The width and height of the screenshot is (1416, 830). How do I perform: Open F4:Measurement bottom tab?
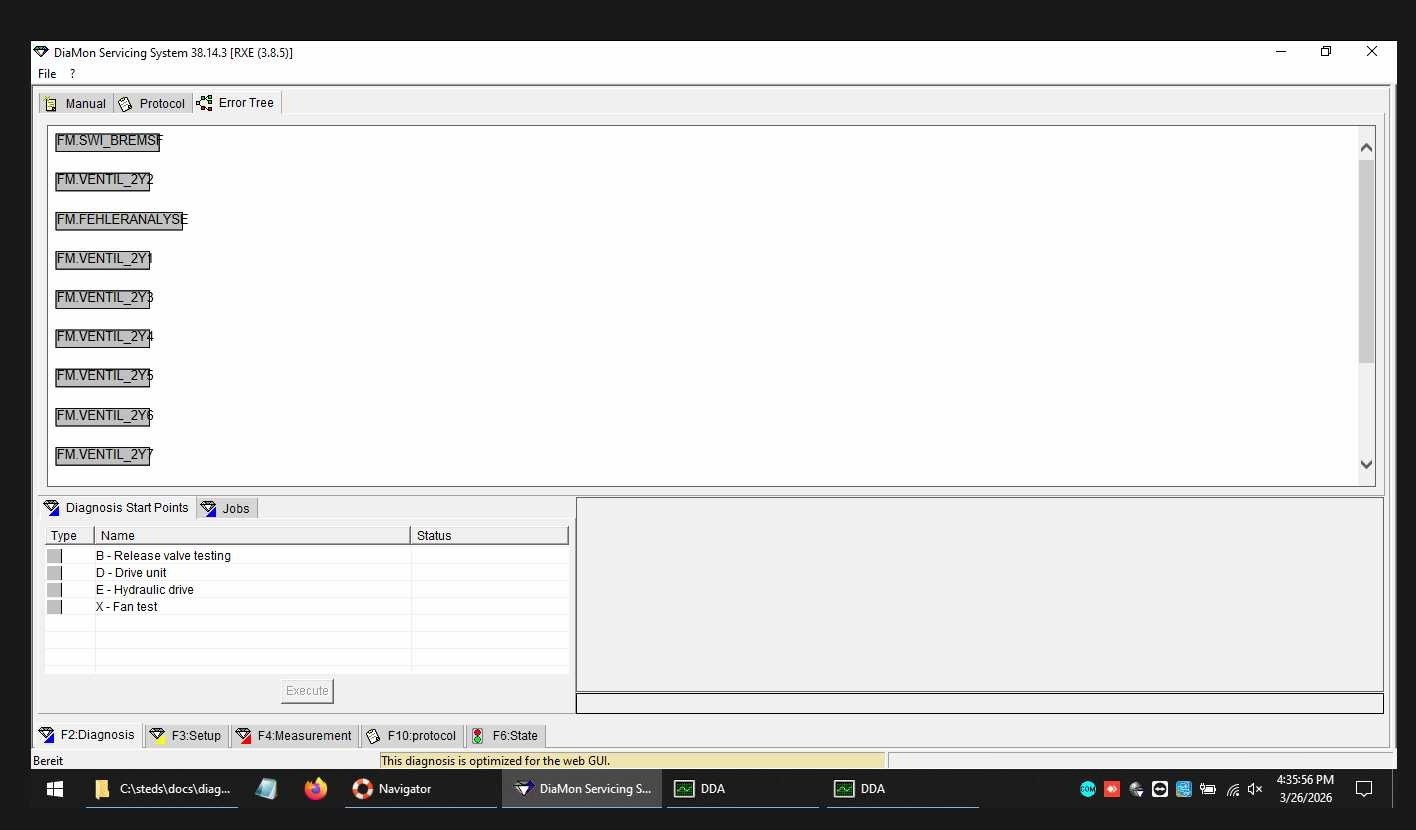294,735
